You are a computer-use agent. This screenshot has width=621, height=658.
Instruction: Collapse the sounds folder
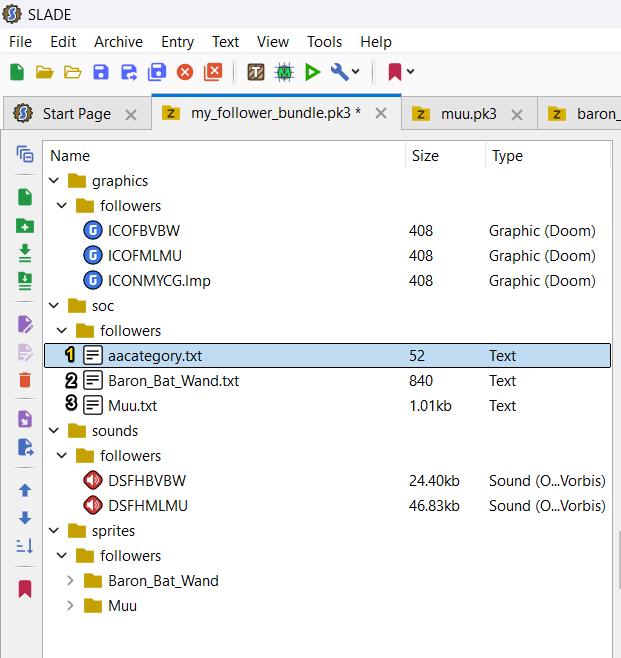coord(54,431)
